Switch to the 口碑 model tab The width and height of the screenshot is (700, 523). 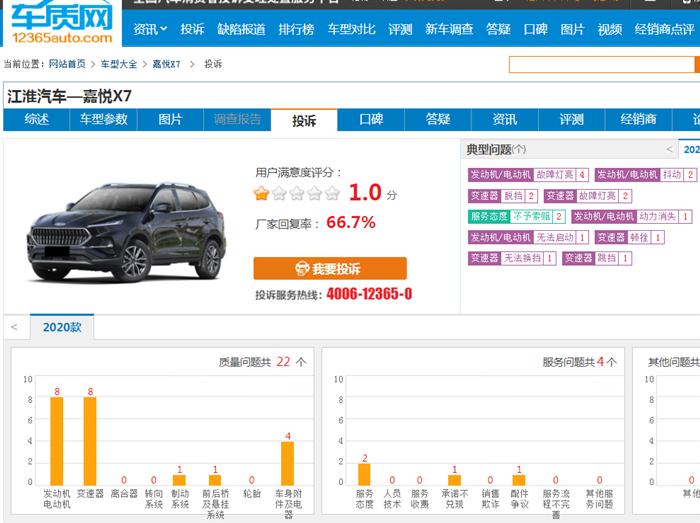371,120
